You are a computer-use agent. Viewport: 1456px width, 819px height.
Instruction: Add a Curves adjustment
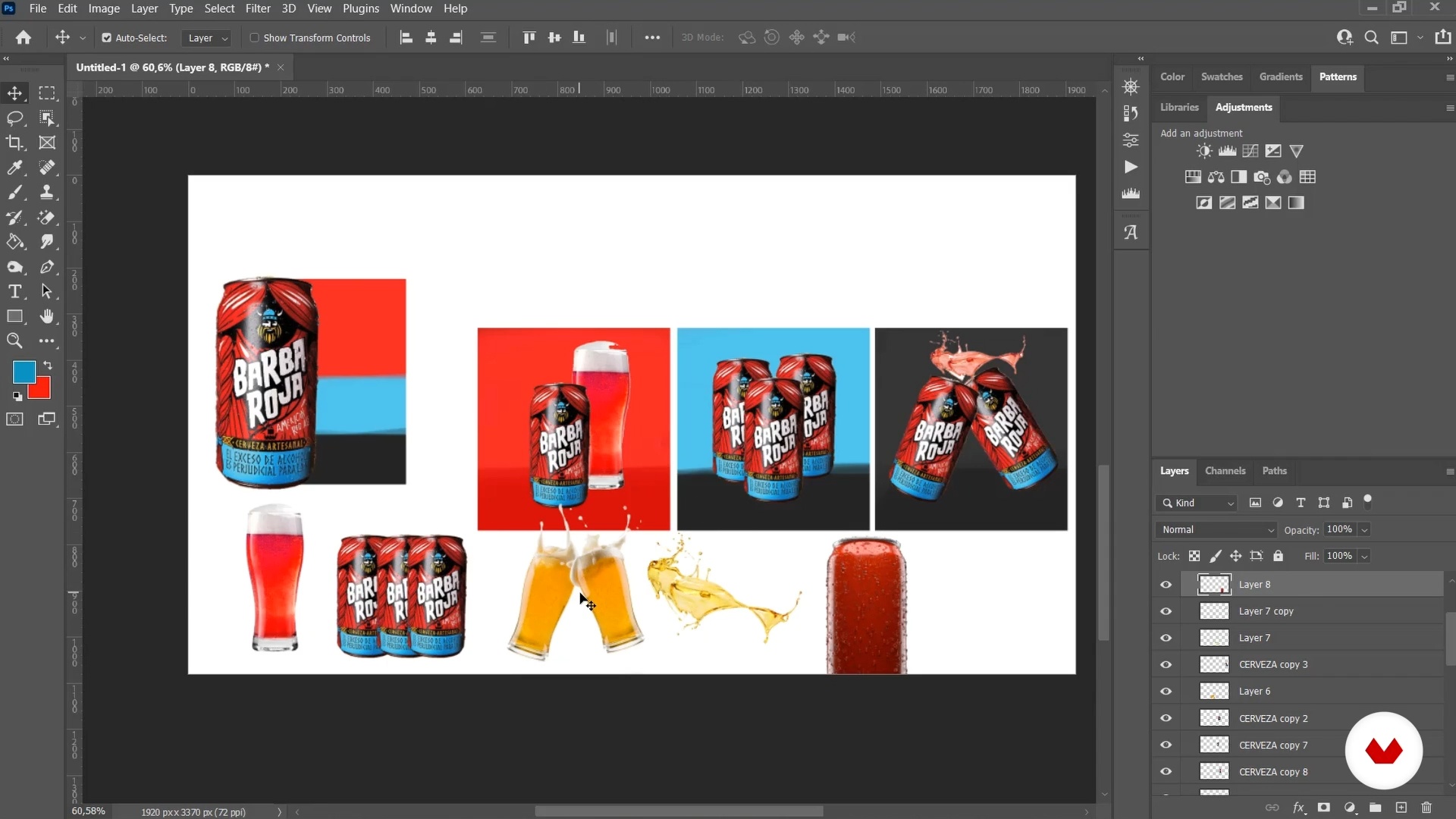click(x=1250, y=151)
